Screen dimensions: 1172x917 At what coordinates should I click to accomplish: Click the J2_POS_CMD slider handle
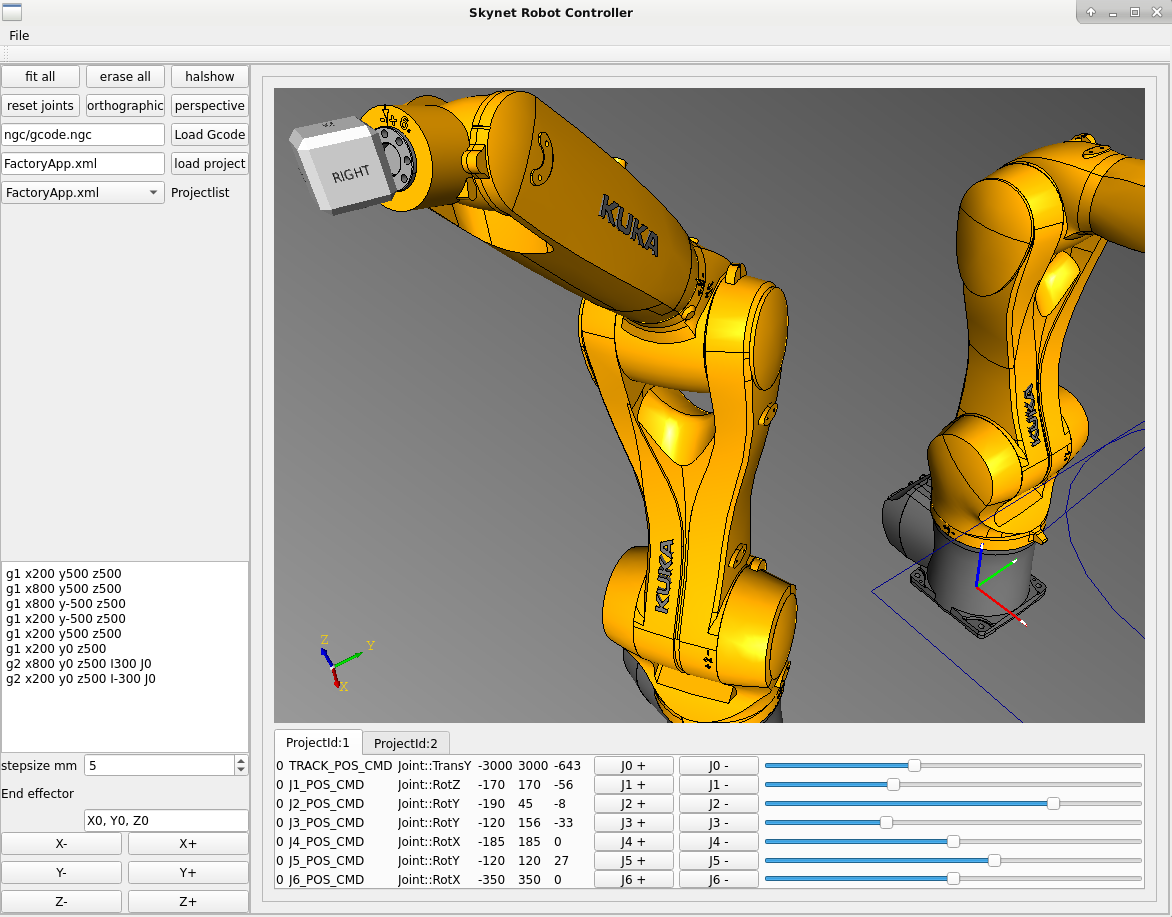click(1053, 803)
